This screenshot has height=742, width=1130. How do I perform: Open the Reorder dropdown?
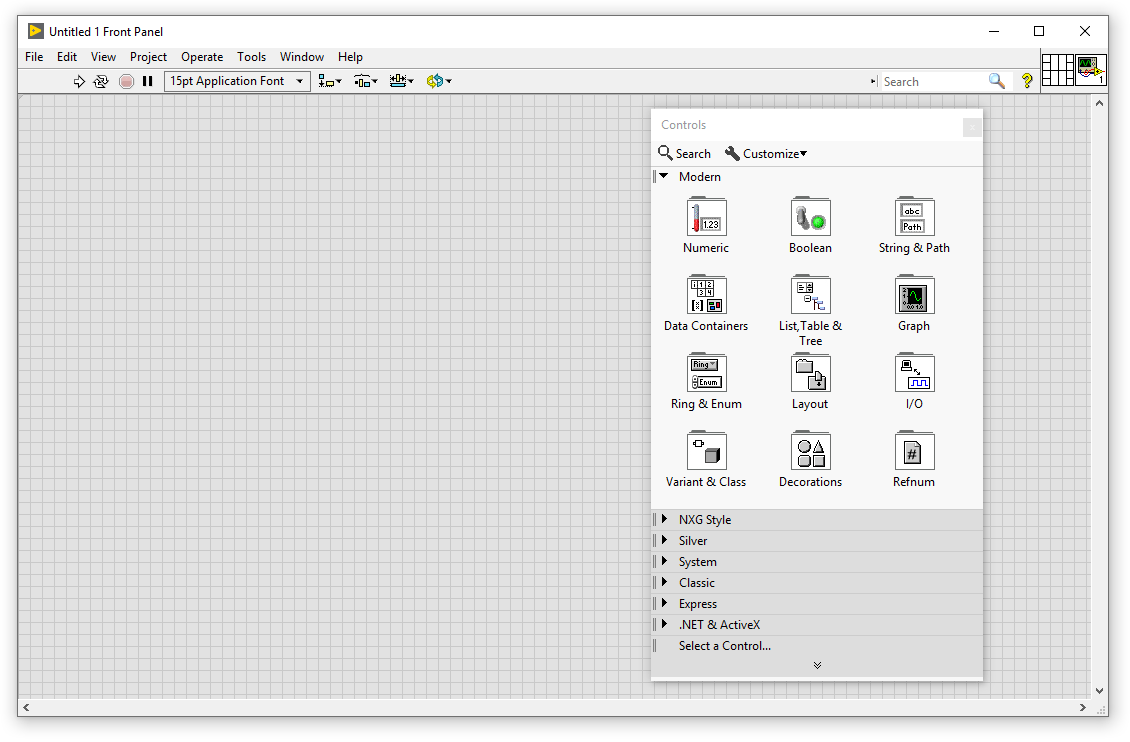(x=439, y=81)
